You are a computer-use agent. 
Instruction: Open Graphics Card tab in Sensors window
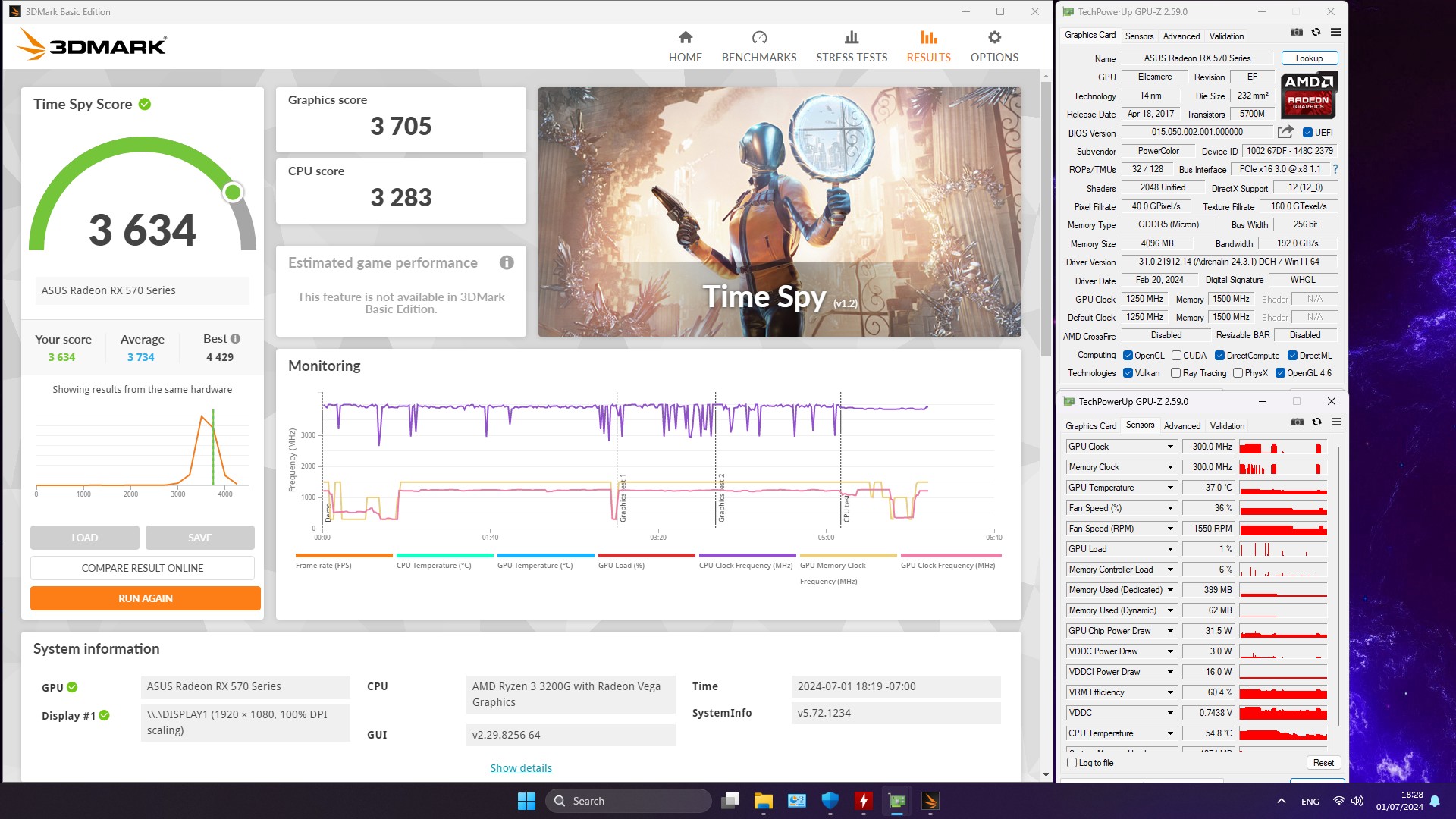1090,426
